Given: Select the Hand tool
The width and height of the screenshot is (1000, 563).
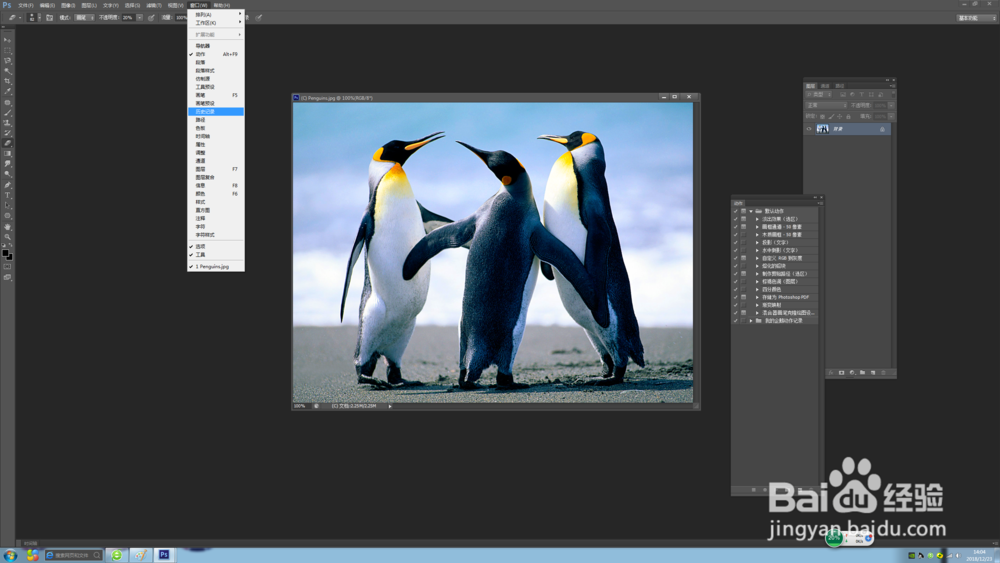Looking at the screenshot, I should [x=8, y=226].
